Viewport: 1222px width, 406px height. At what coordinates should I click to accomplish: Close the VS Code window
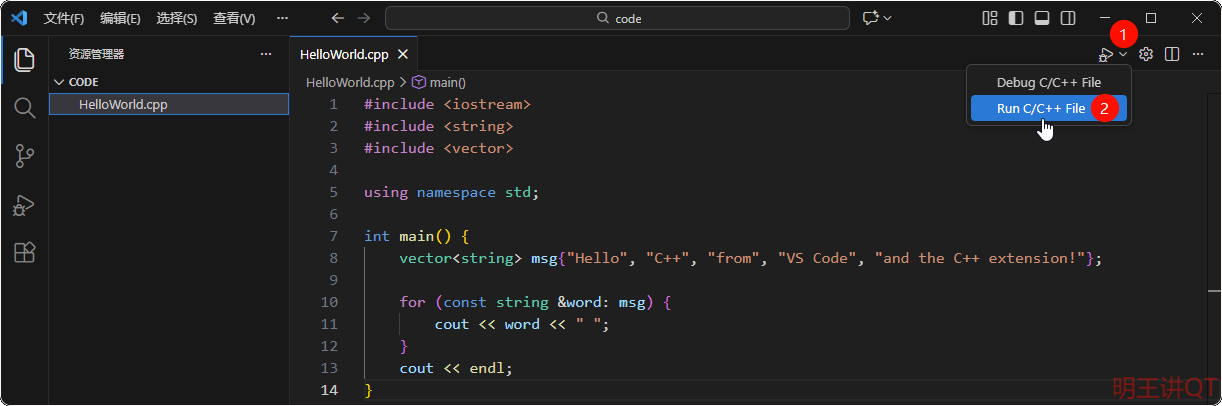coord(1197,18)
